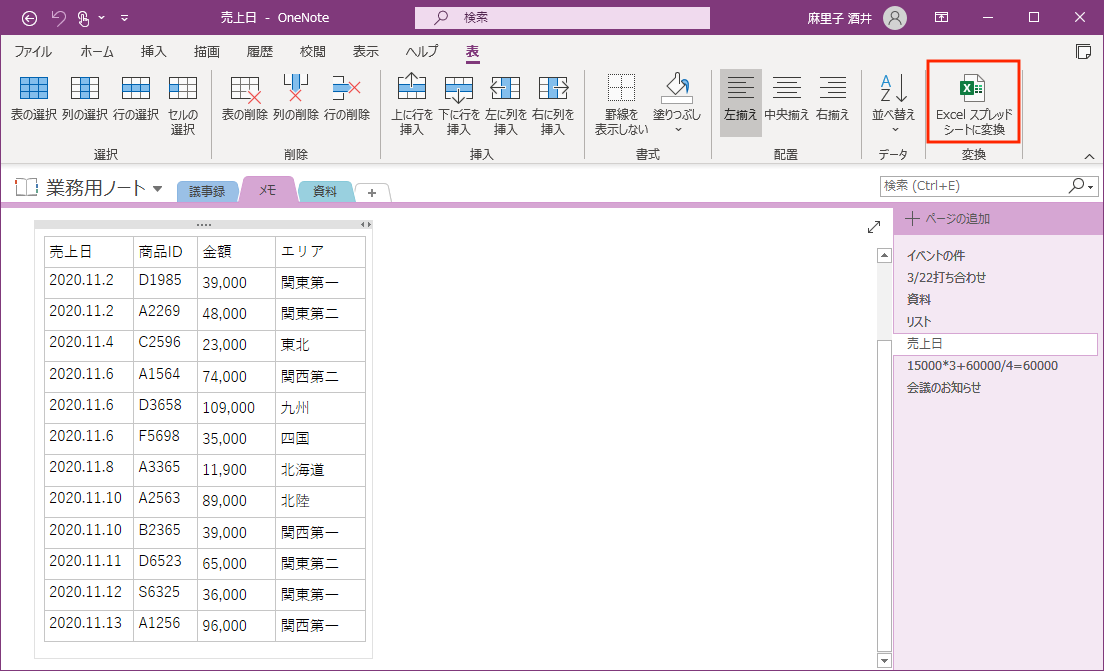The image size is (1104, 671).
Task: Expand page to full view arrow
Action: (x=874, y=227)
